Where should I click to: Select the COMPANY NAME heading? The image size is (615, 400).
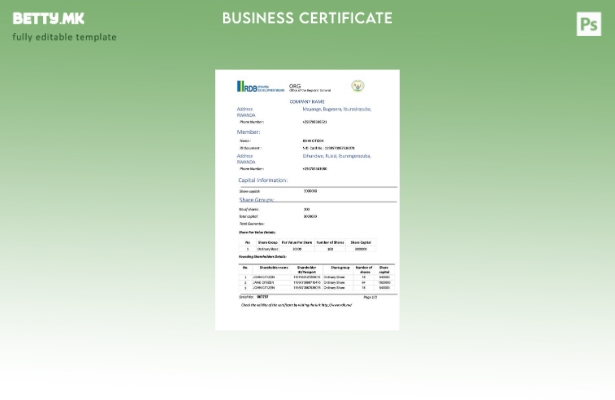tap(307, 101)
